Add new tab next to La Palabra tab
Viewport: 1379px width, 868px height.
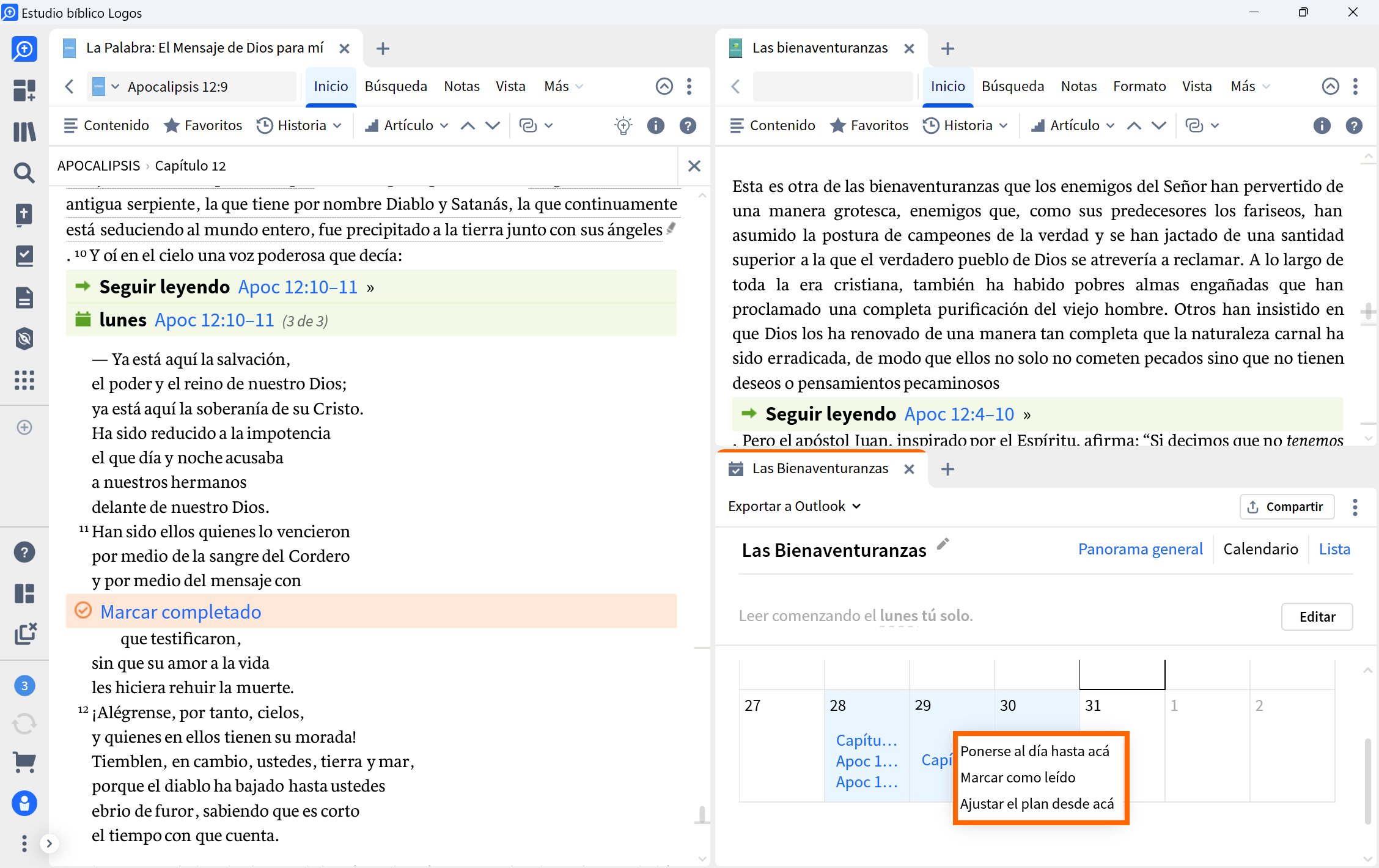tap(383, 48)
